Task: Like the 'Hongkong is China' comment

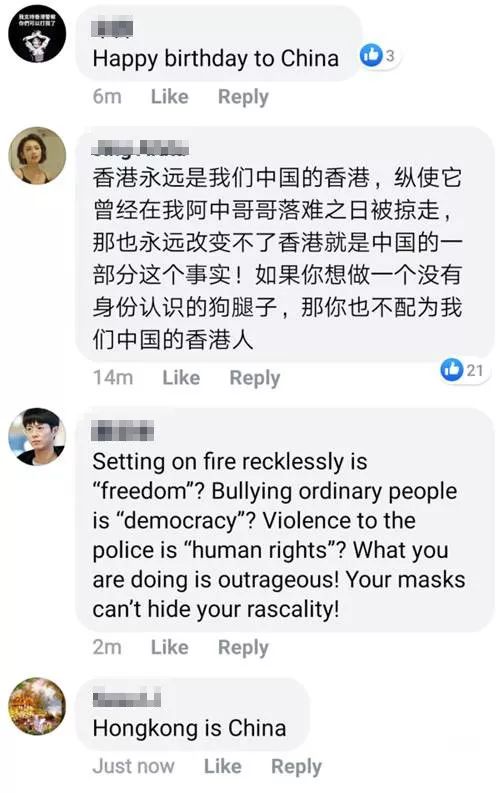Action: pos(223,766)
